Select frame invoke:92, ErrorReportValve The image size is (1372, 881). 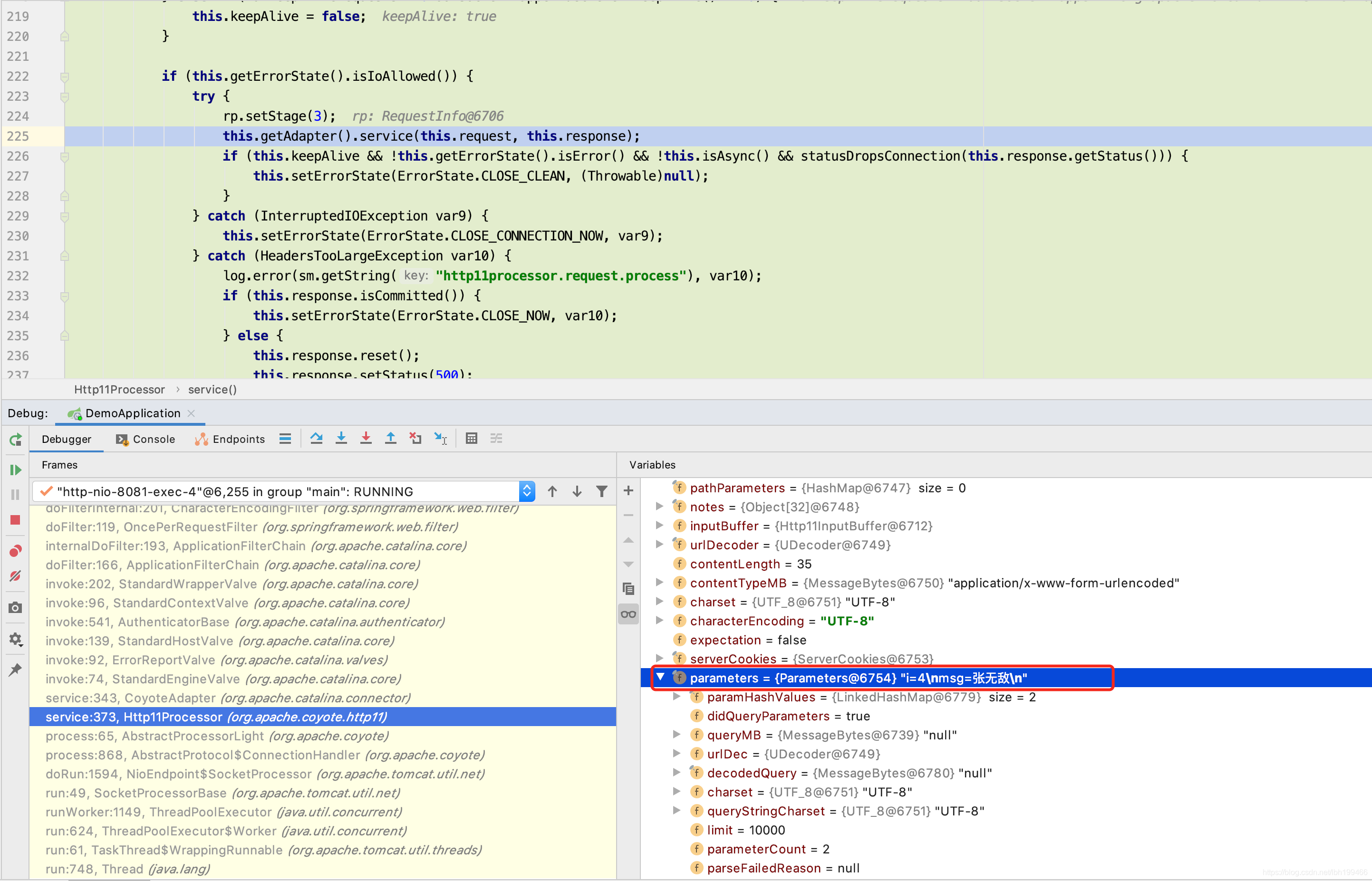coord(323,660)
